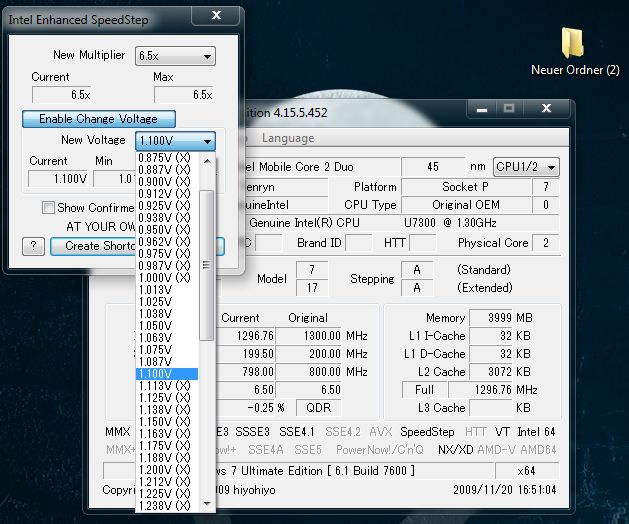Choose 1.038V from the voltage list
Image resolution: width=629 pixels, height=524 pixels.
pos(167,314)
